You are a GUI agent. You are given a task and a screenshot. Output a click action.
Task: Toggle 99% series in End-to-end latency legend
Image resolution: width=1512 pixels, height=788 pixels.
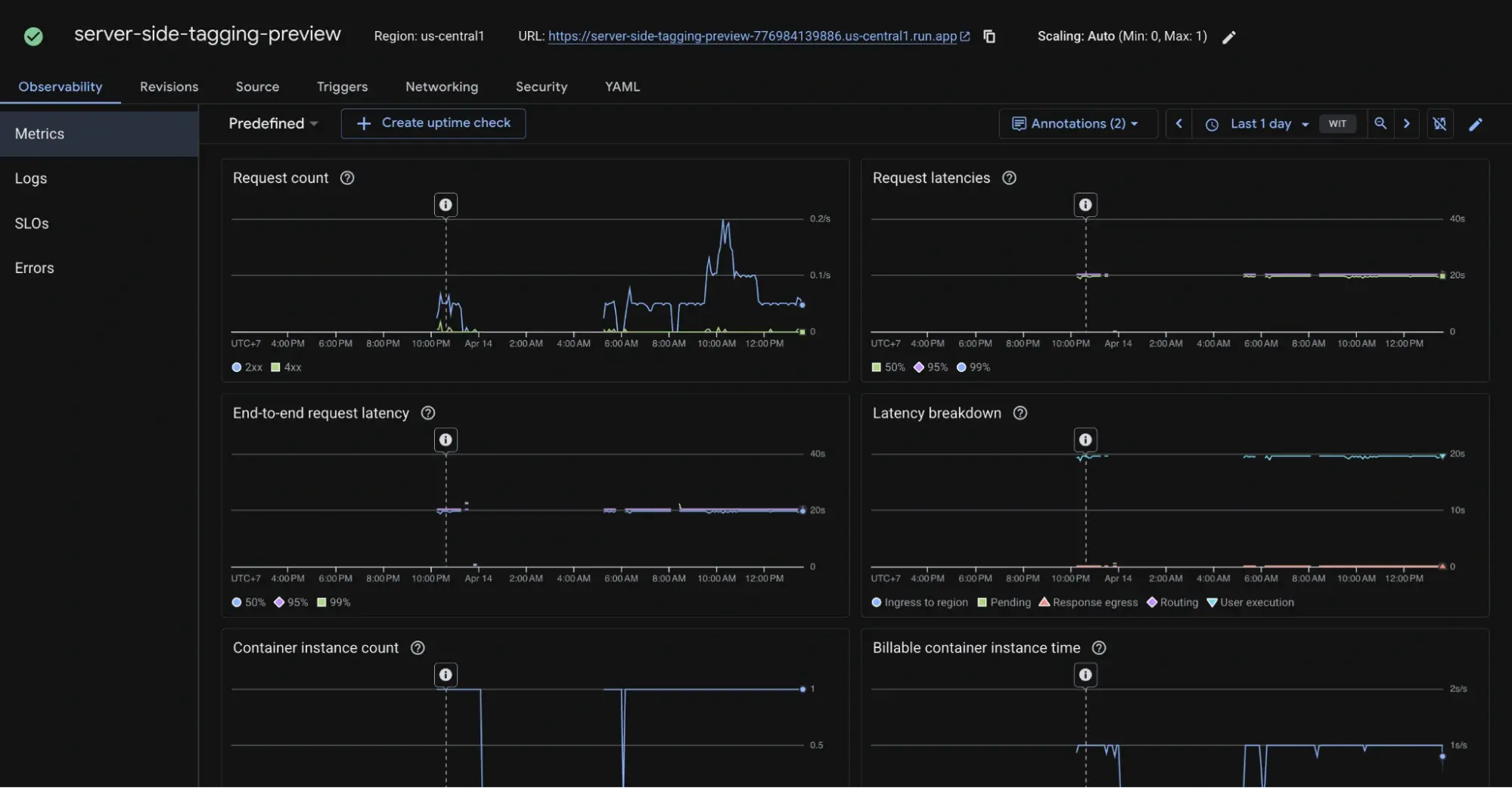click(x=334, y=603)
